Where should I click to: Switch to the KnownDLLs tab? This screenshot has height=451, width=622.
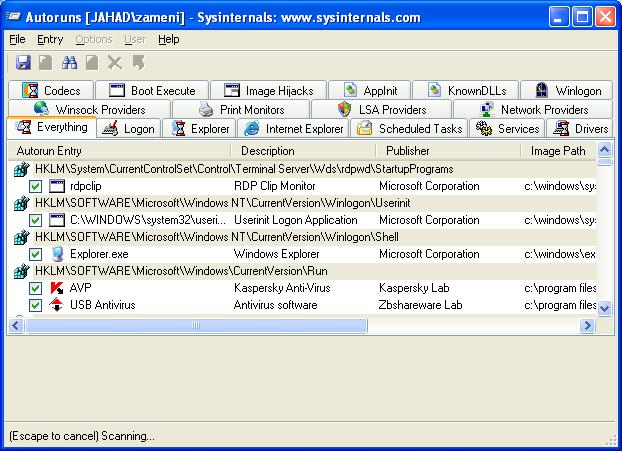pyautogui.click(x=466, y=91)
